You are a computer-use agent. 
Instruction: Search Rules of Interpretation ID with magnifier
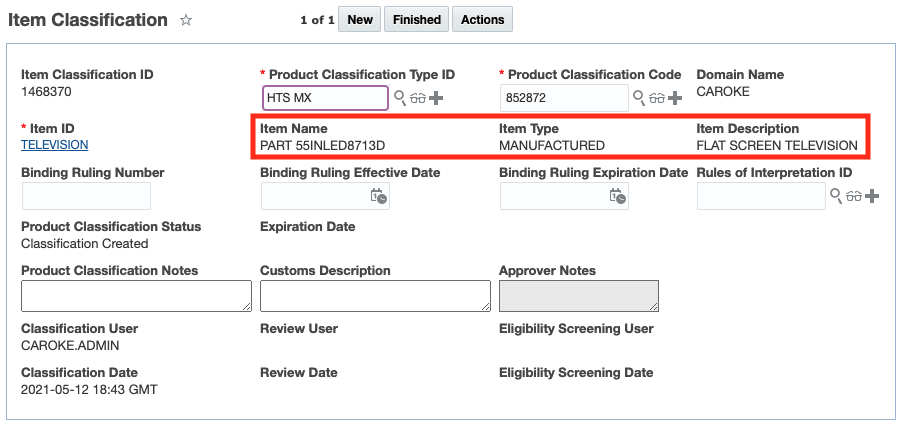point(836,196)
